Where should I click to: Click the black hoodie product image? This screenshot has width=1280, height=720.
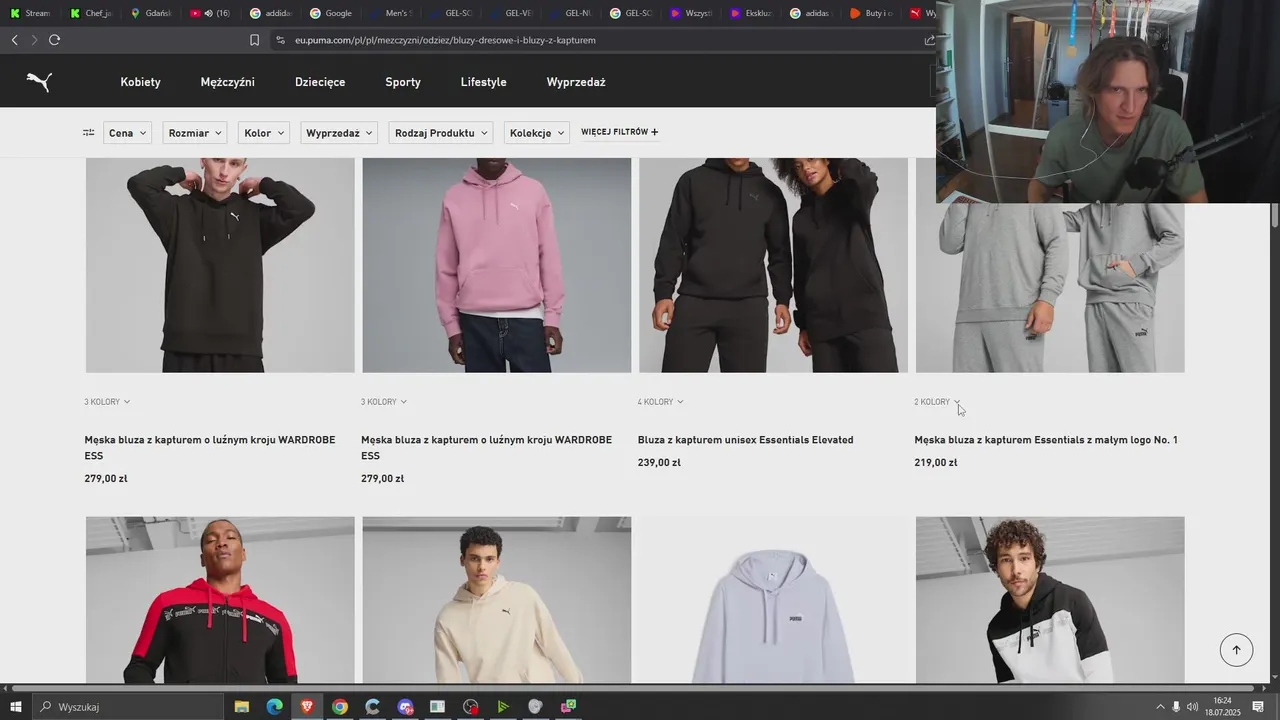coord(220,265)
